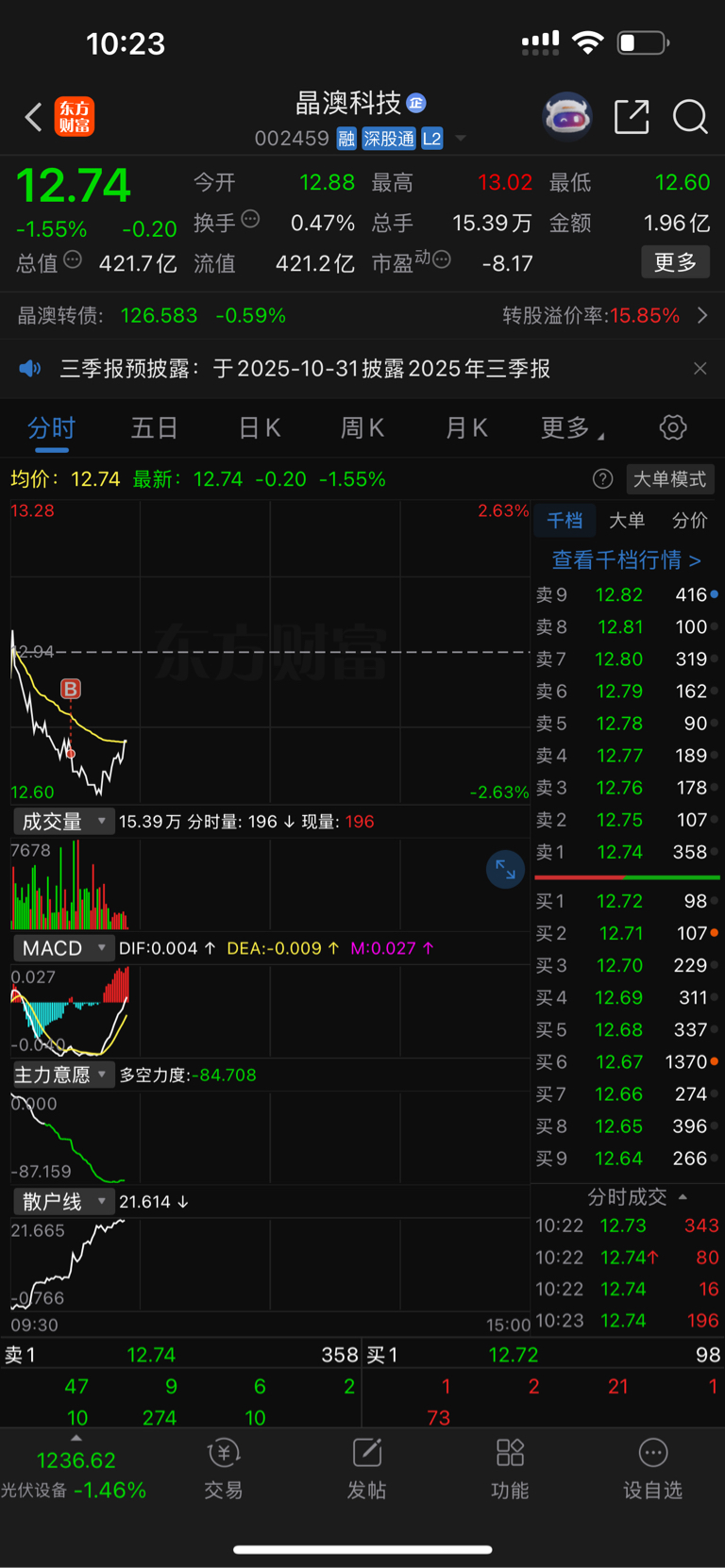Screen dimensions: 725x1568
Task: Tap the announcement speaker icon
Action: 30,368
